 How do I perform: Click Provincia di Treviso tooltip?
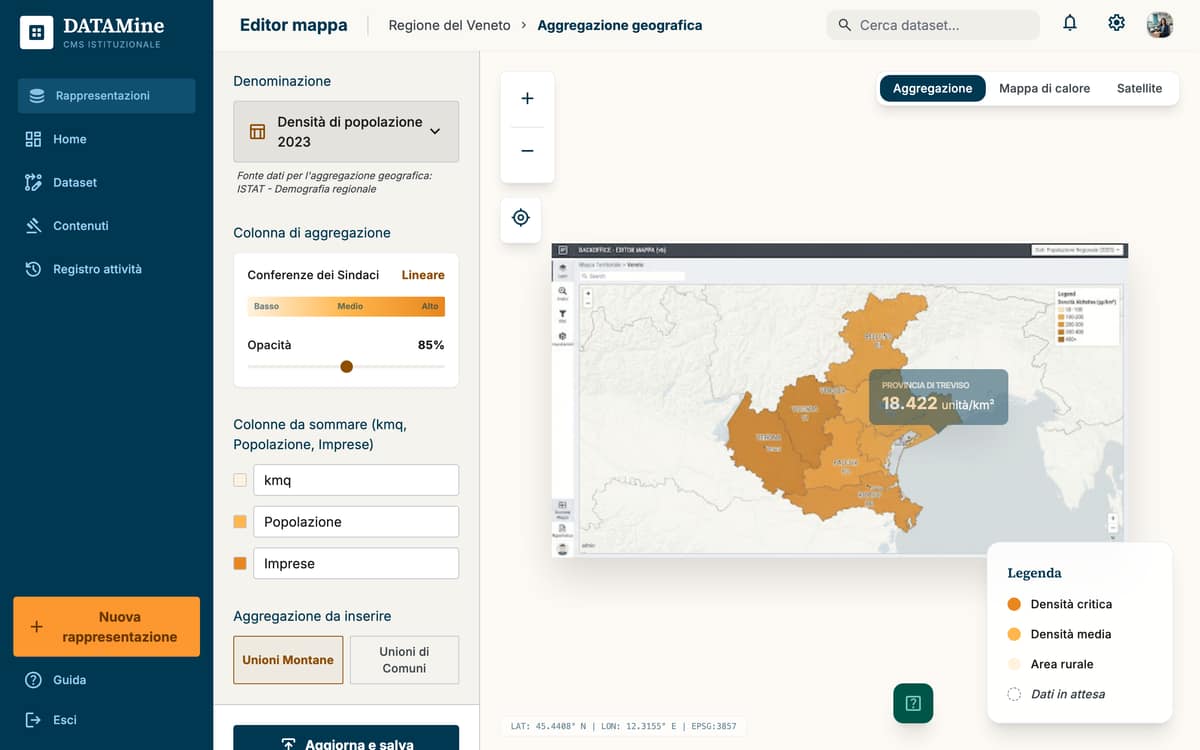(x=938, y=397)
